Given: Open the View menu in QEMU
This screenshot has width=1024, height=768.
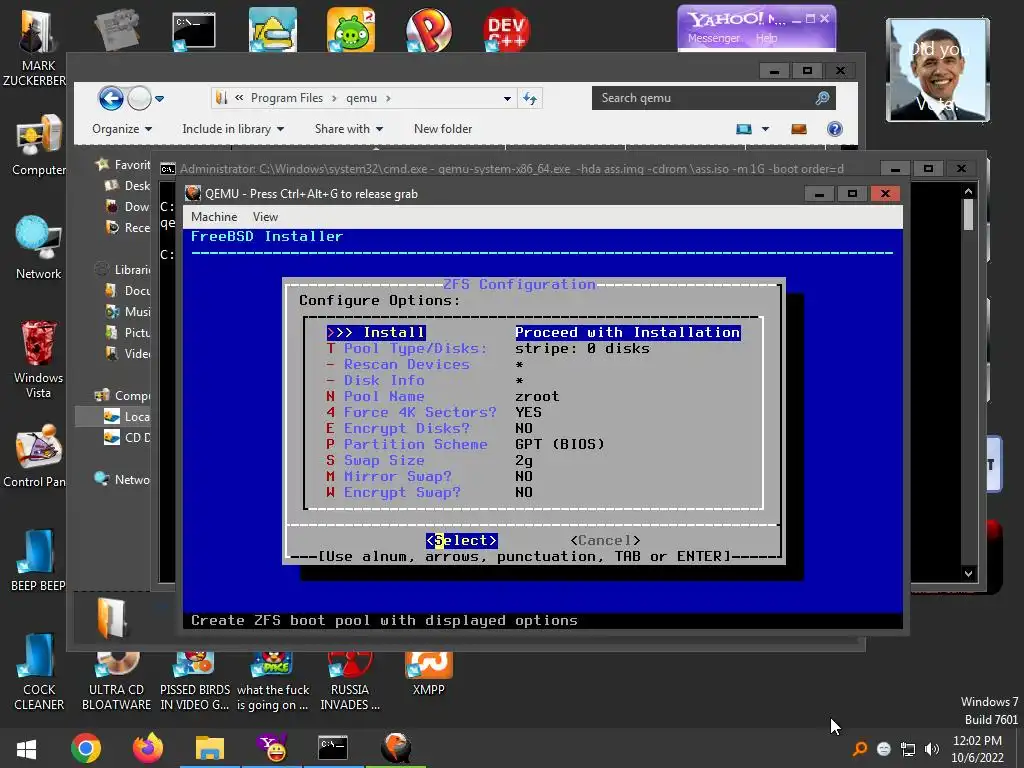Looking at the screenshot, I should pos(265,217).
